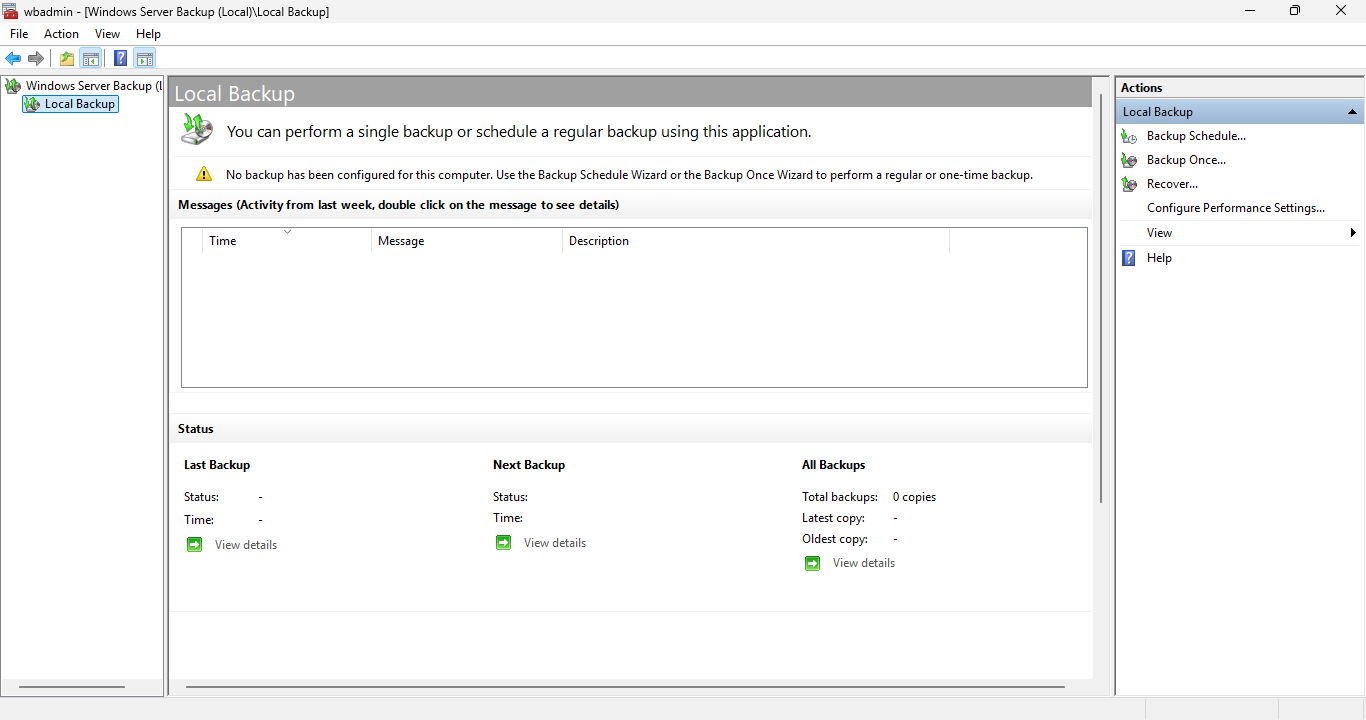Start the Backup Once wizard
The width and height of the screenshot is (1366, 720).
(x=1186, y=160)
